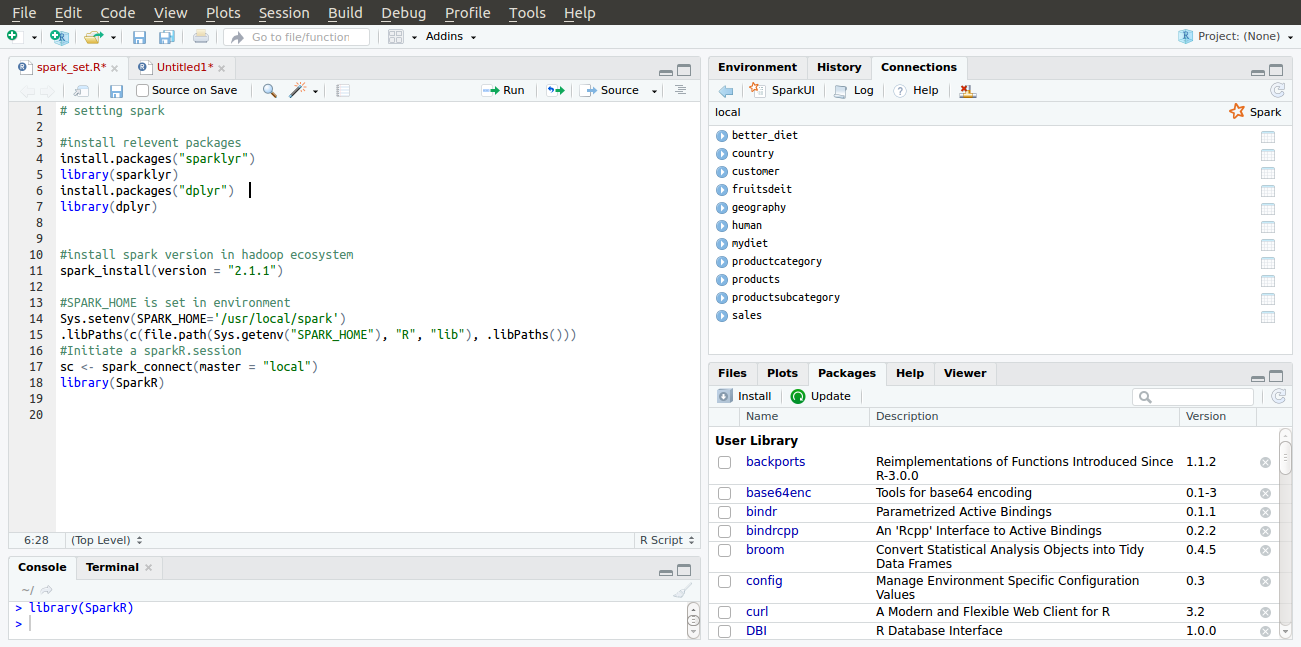Switch to the History tab
Screen dimensions: 1301x647
coord(838,67)
